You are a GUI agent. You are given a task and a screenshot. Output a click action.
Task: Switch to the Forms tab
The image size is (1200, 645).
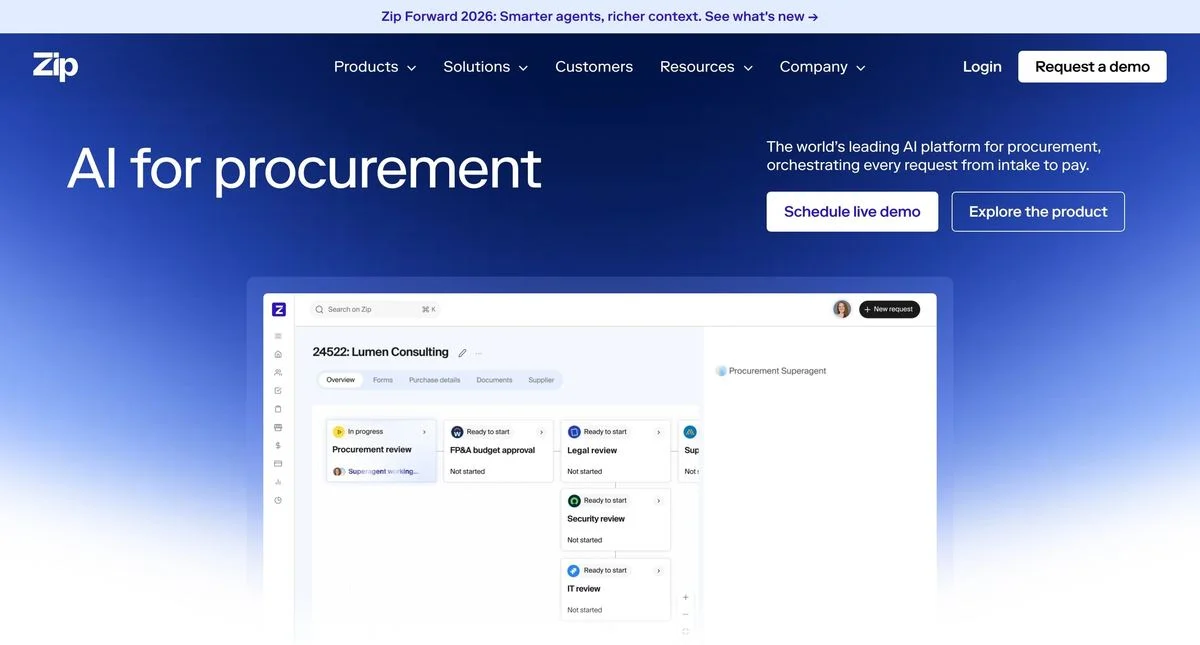[x=383, y=380]
